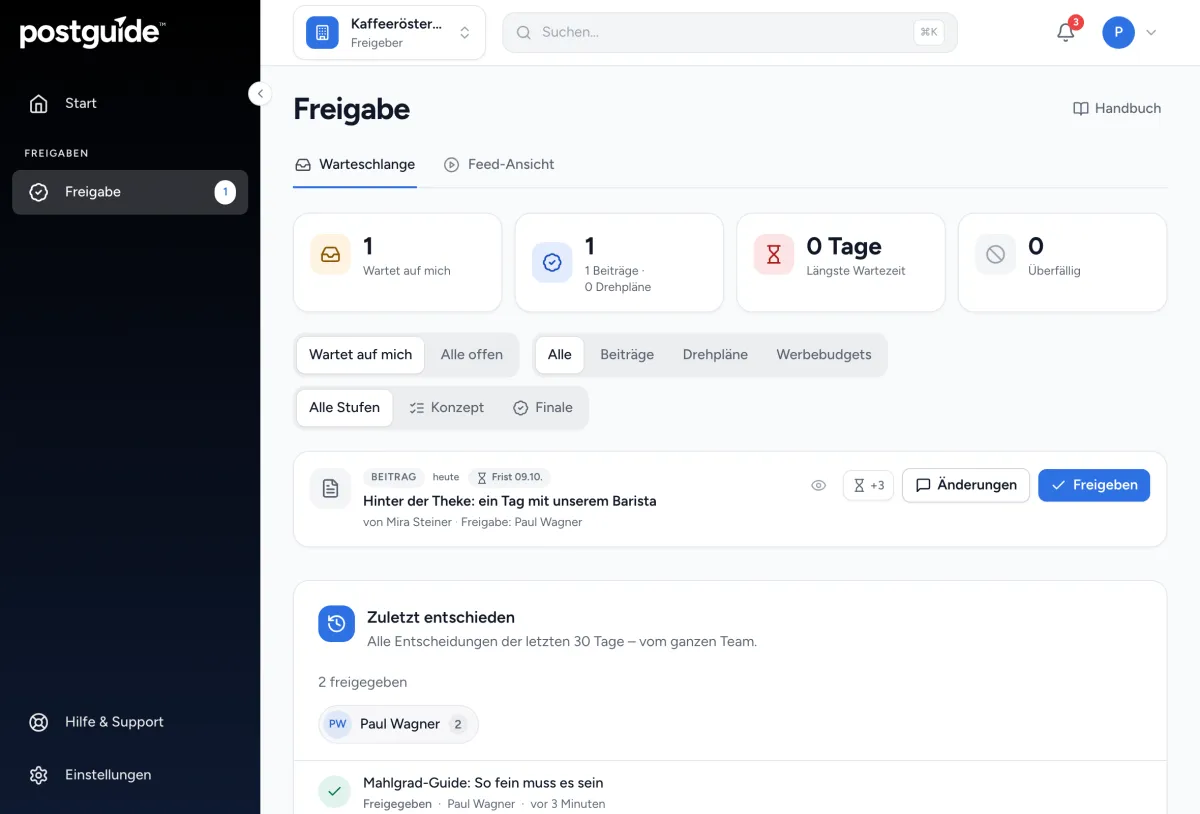Click the postguide logo
This screenshot has width=1200, height=814.
92,33
